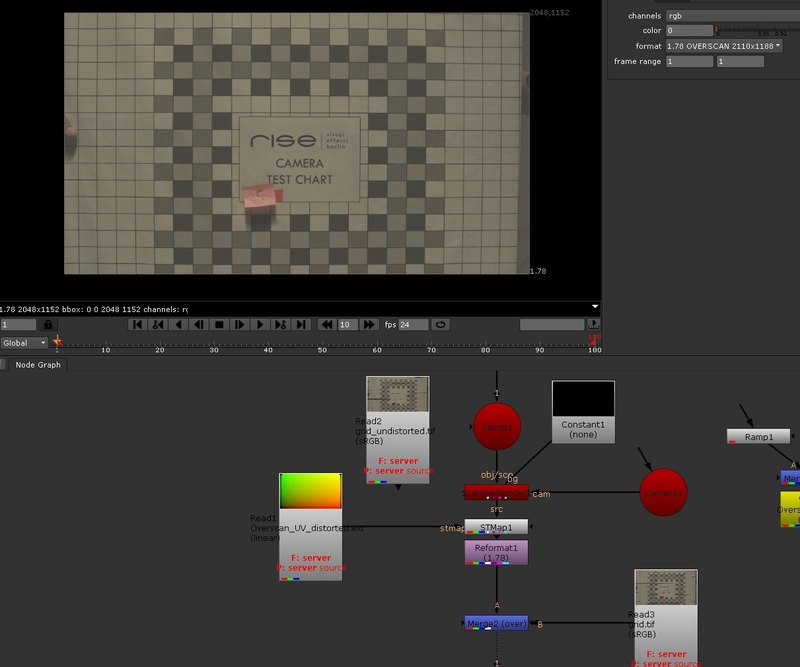This screenshot has width=800, height=667.
Task: Select the Camera1 node
Action: (664, 493)
